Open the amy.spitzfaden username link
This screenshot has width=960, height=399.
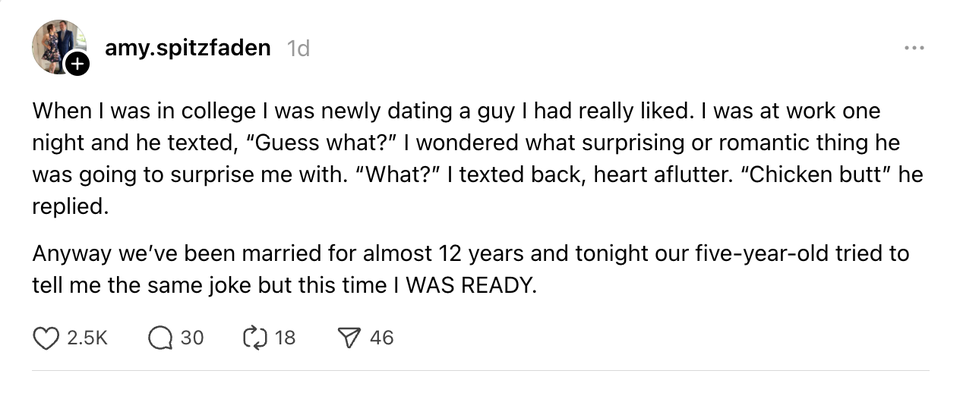[x=187, y=48]
